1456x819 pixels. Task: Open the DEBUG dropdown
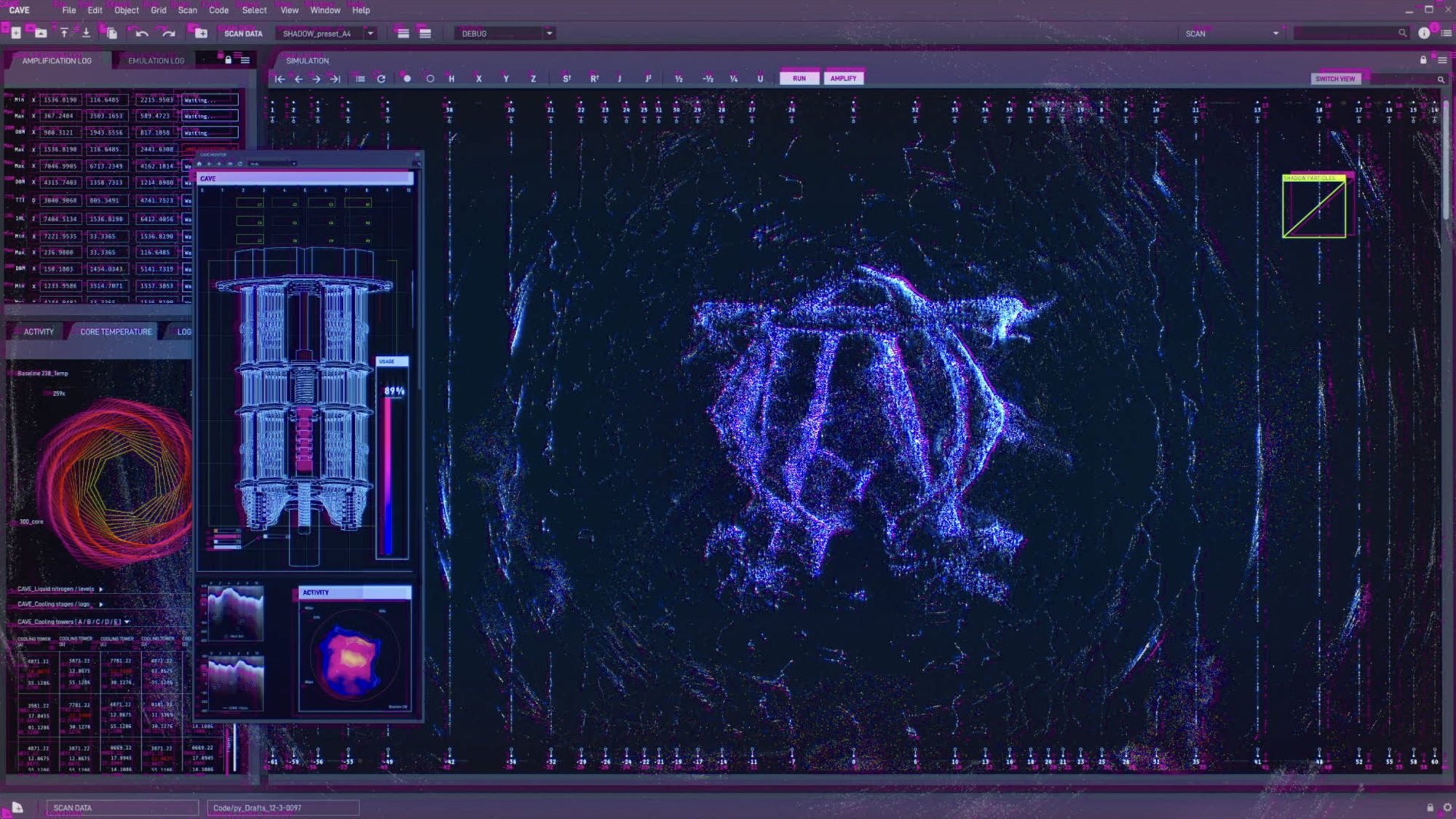(550, 33)
